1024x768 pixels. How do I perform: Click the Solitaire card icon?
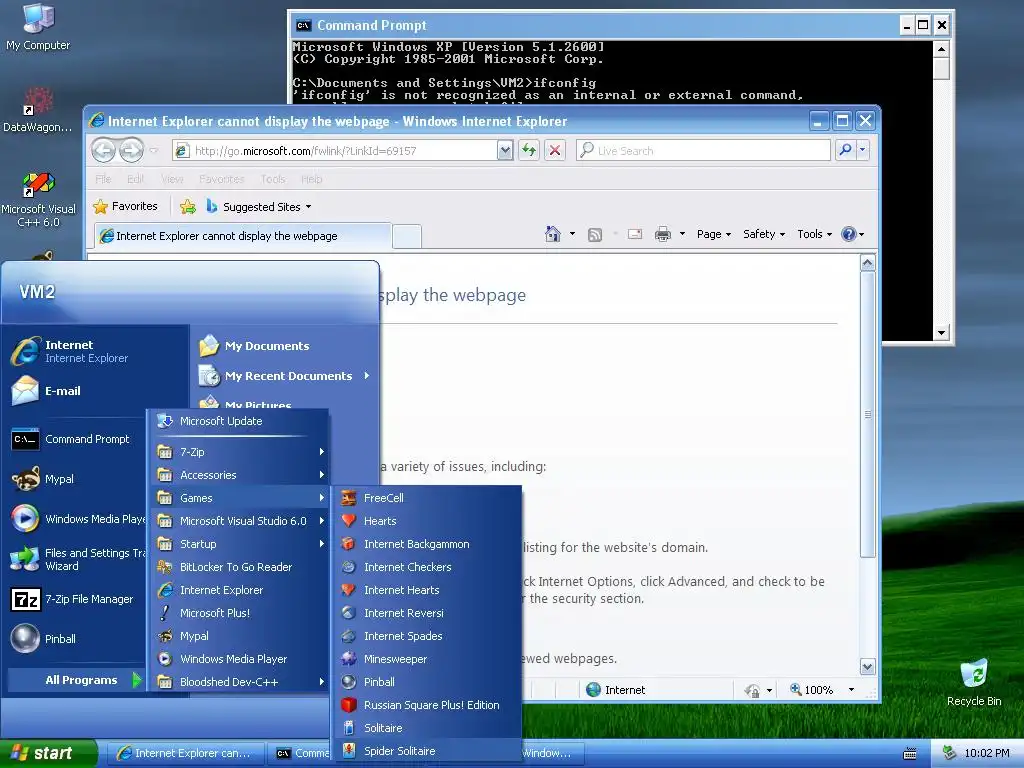point(349,728)
